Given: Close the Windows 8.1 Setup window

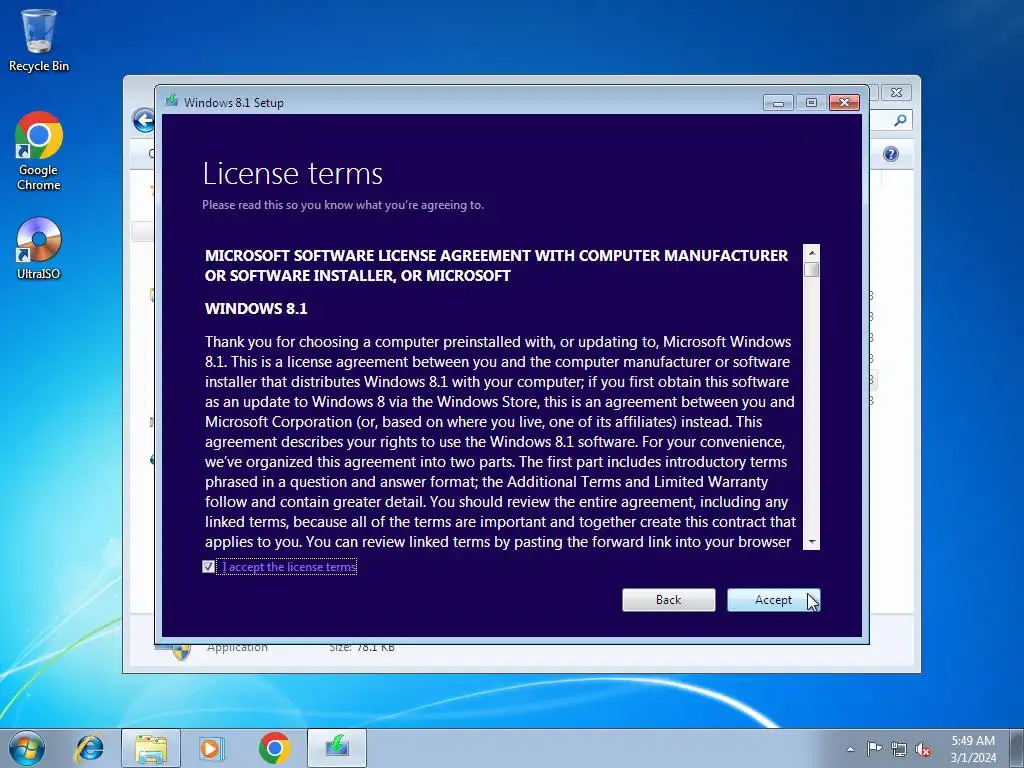Looking at the screenshot, I should click(844, 103).
